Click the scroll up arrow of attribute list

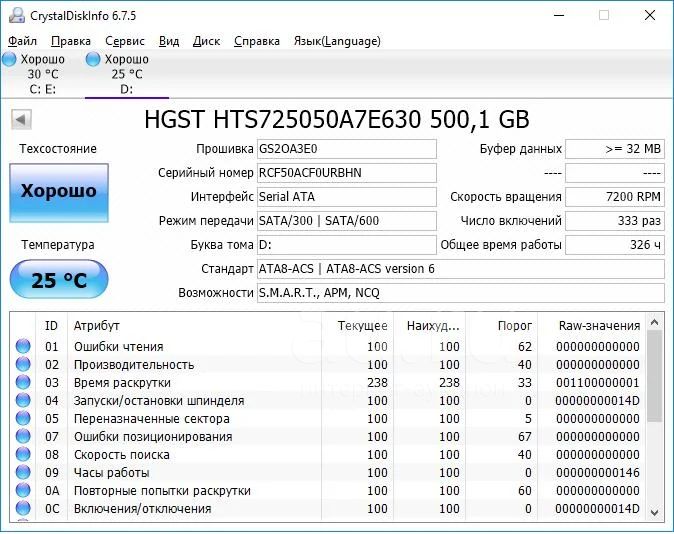point(655,322)
